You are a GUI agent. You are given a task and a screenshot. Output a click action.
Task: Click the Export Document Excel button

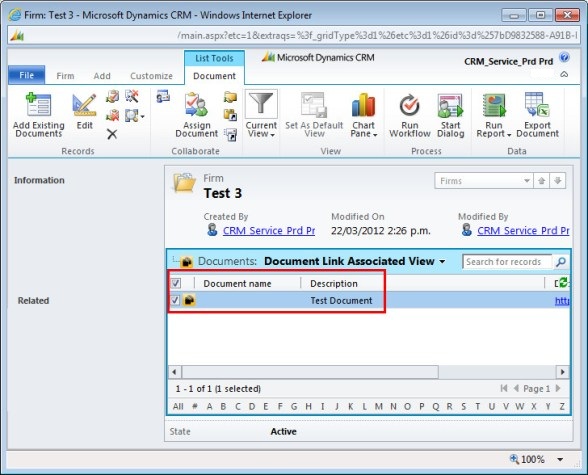(x=537, y=115)
